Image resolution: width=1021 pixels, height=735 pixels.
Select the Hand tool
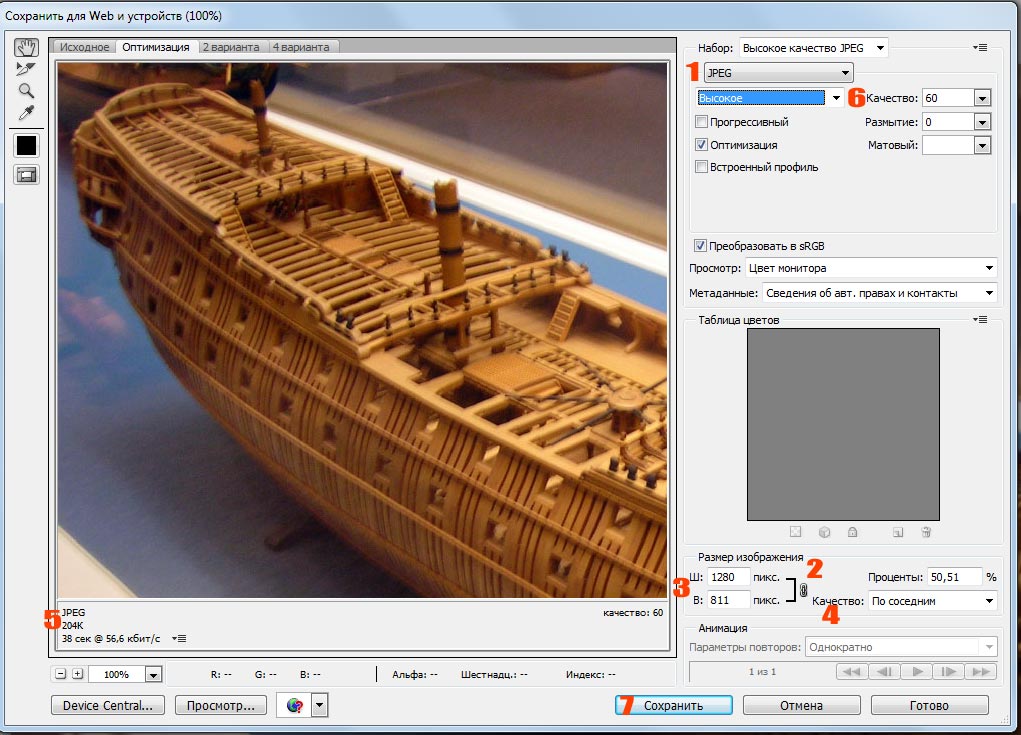(x=26, y=47)
